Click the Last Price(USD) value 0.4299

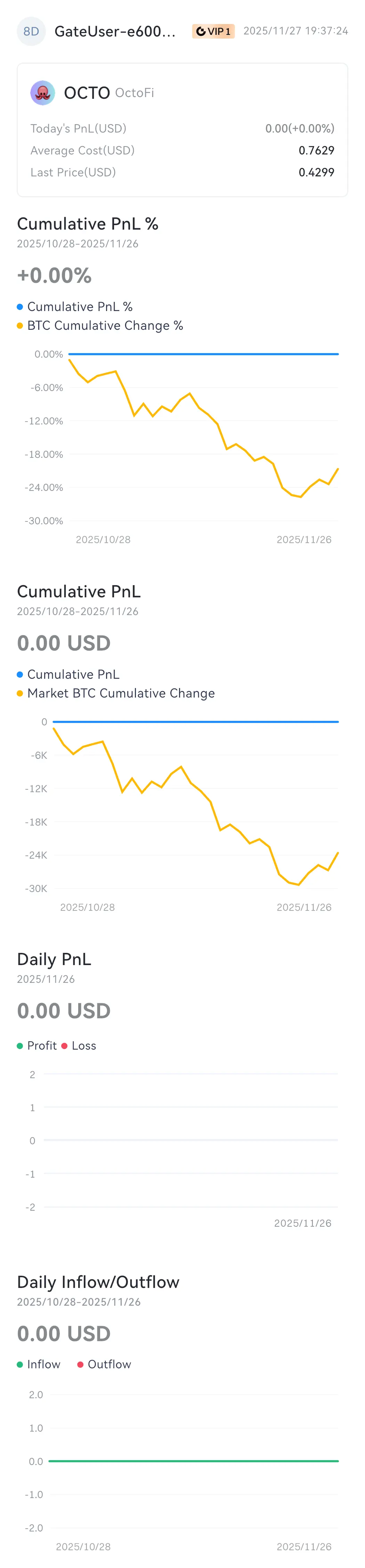pos(316,172)
